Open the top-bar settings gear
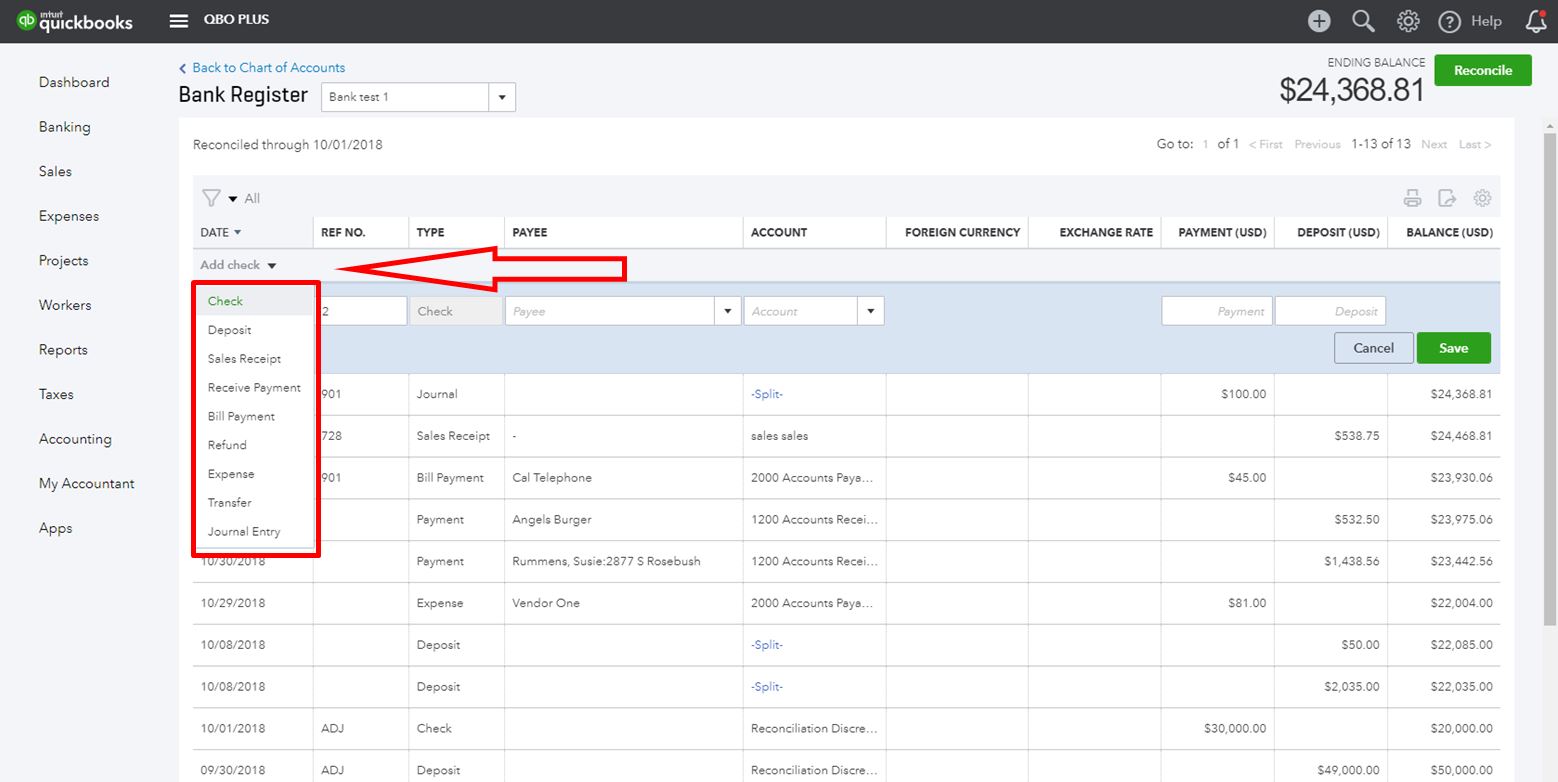Image resolution: width=1558 pixels, height=782 pixels. (1408, 21)
